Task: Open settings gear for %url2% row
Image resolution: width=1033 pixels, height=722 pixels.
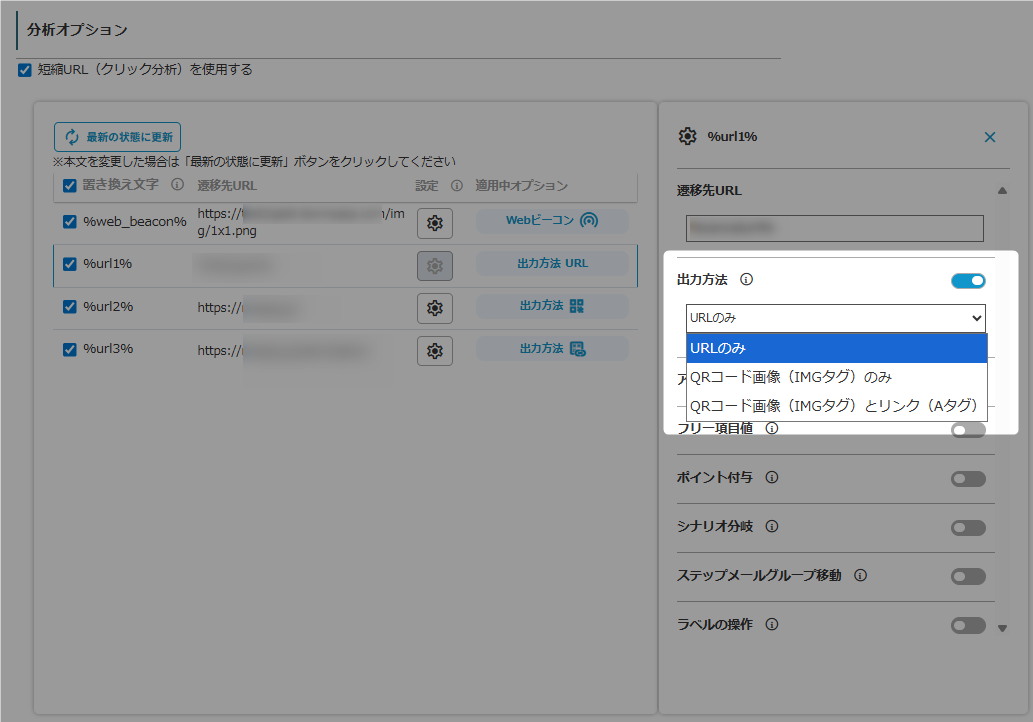Action: 434,308
